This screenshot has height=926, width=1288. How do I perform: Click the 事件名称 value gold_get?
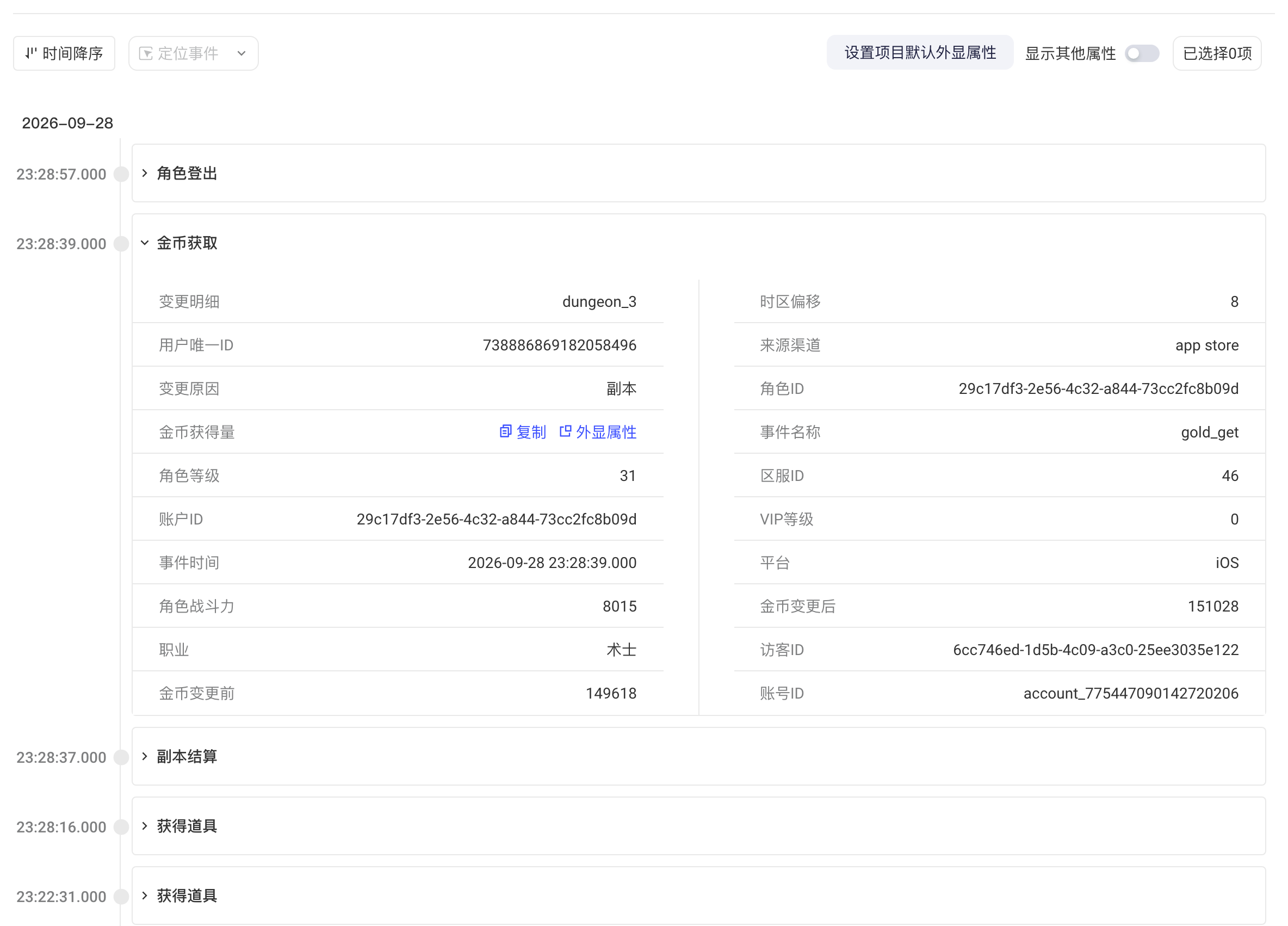1210,433
